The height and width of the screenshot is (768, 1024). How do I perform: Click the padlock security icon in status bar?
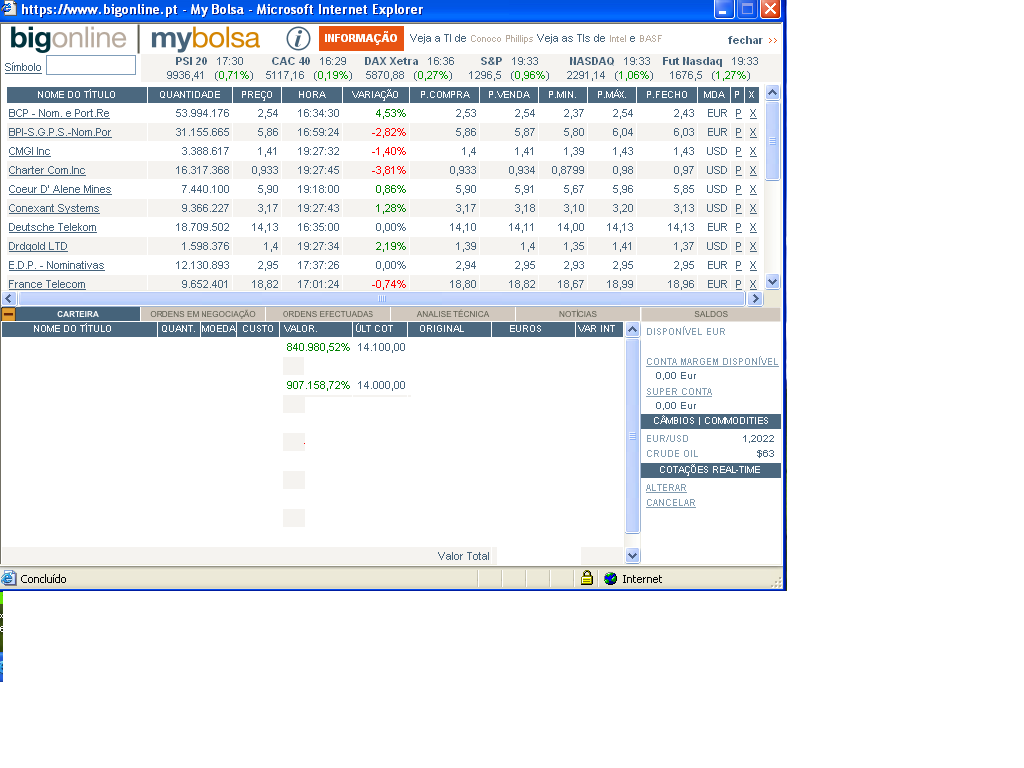(x=586, y=578)
